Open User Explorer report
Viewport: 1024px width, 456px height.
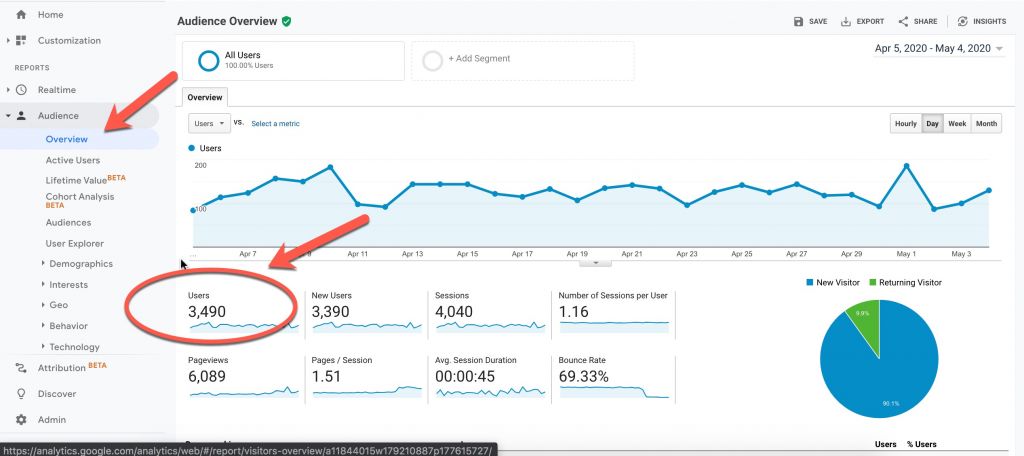point(74,244)
